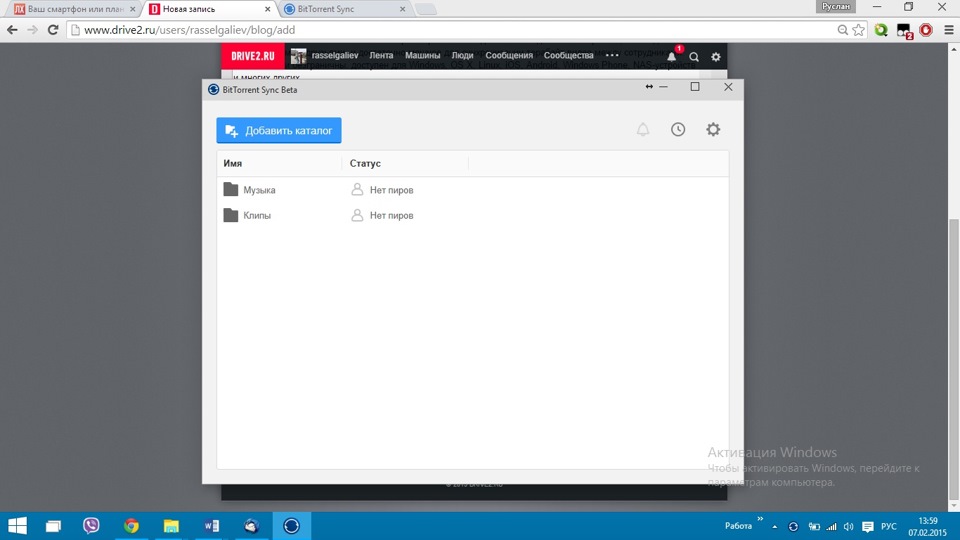Click the BitTorrent Sync taskbar icon
This screenshot has height=540, width=960.
291,526
